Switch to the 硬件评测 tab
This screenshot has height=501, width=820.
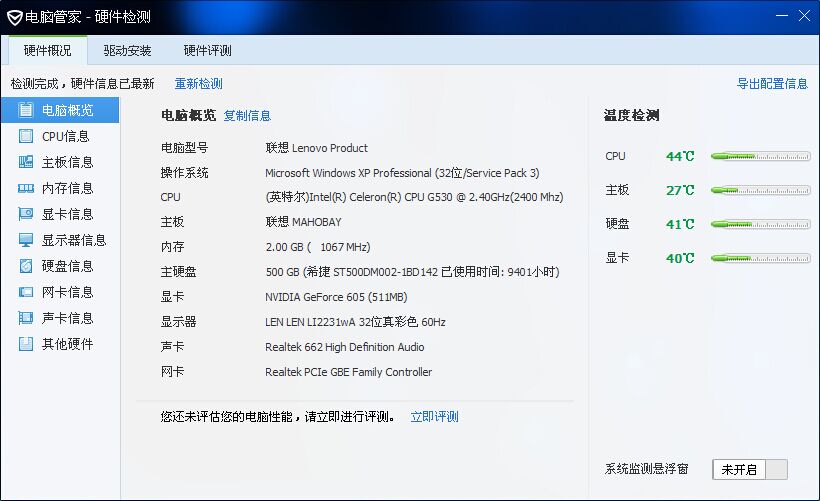coord(207,50)
